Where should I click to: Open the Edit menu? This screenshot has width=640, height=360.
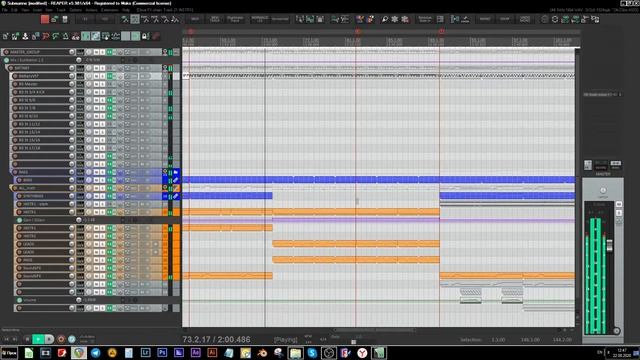[x=14, y=10]
